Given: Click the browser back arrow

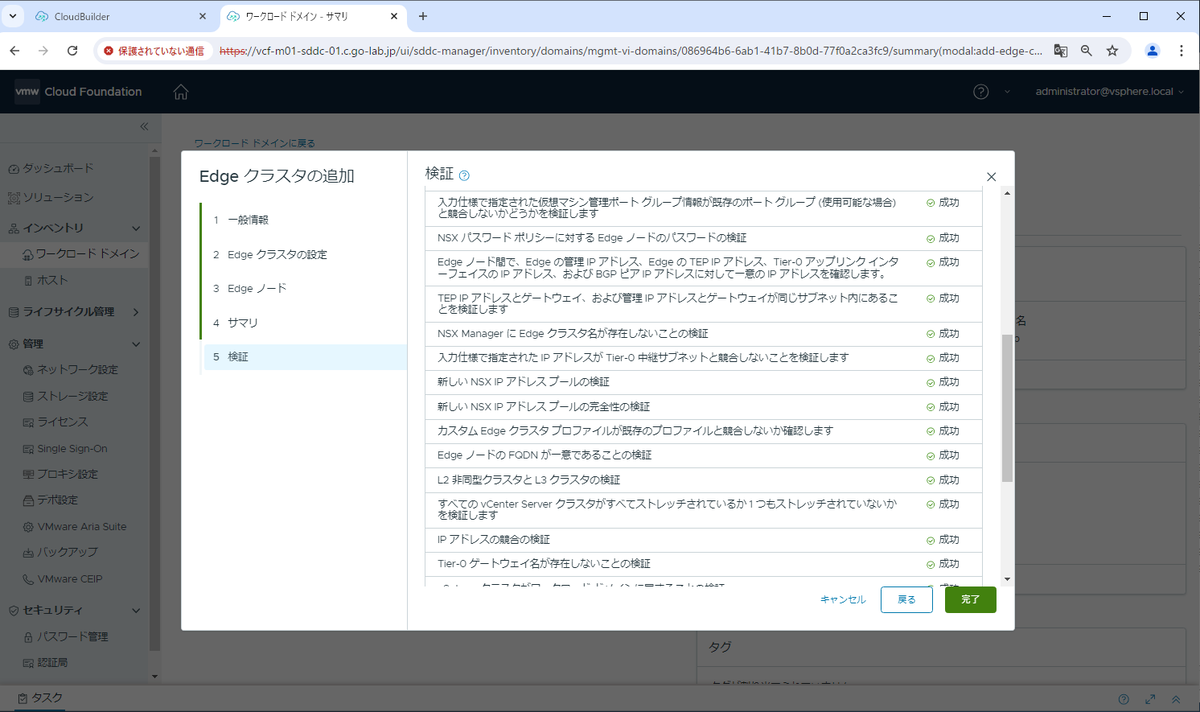Looking at the screenshot, I should click(16, 50).
